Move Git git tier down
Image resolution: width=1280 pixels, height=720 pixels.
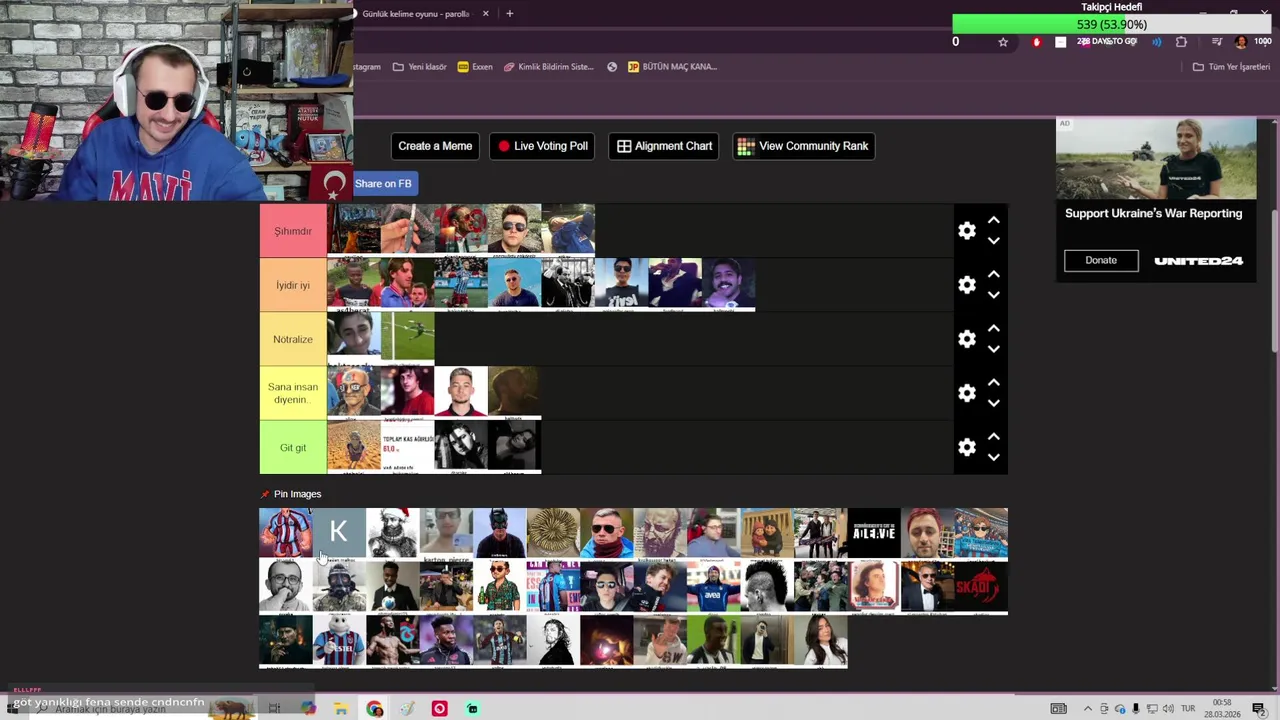click(x=993, y=457)
